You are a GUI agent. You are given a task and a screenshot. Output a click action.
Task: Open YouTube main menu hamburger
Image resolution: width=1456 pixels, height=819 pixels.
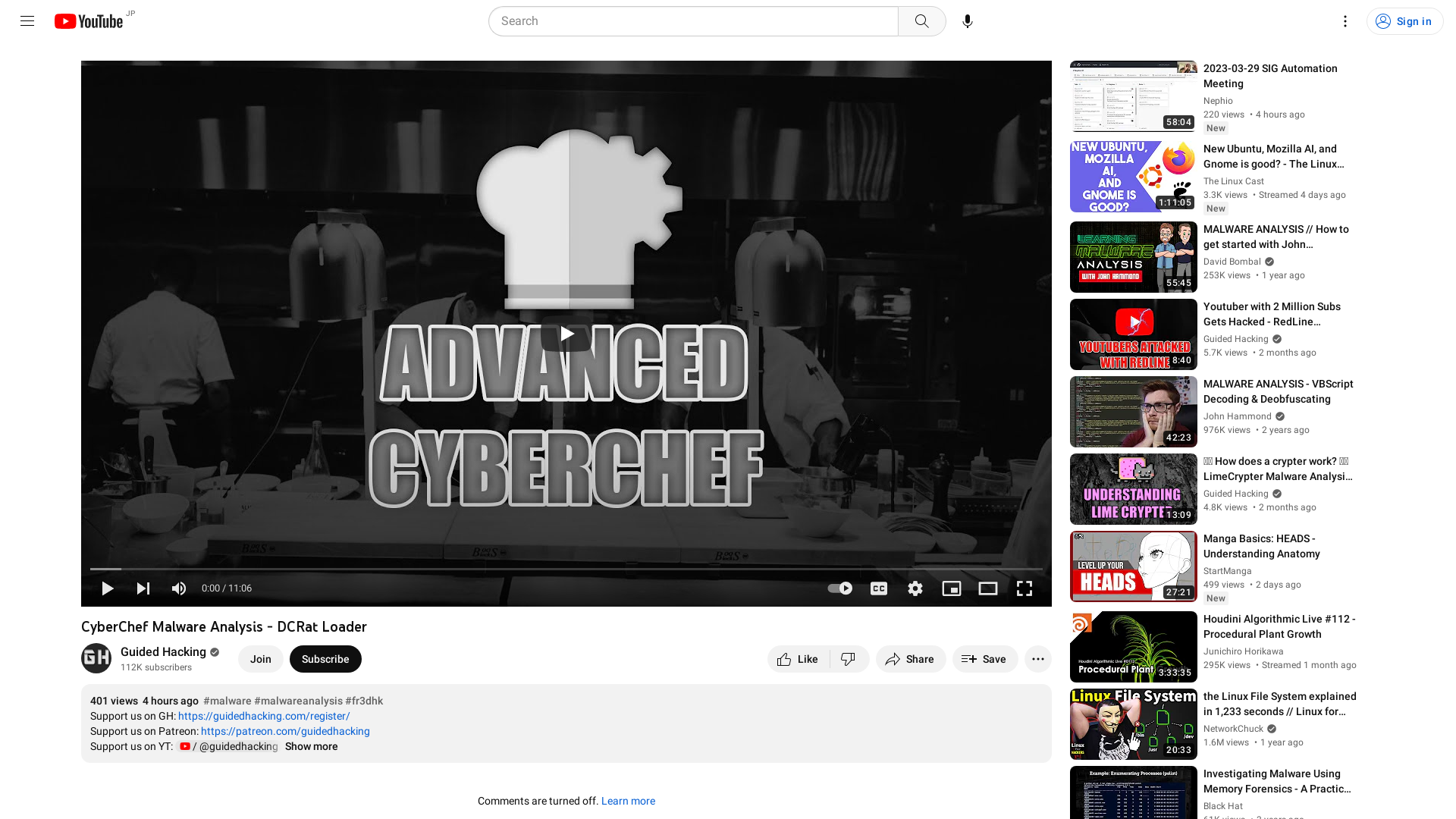(x=27, y=21)
